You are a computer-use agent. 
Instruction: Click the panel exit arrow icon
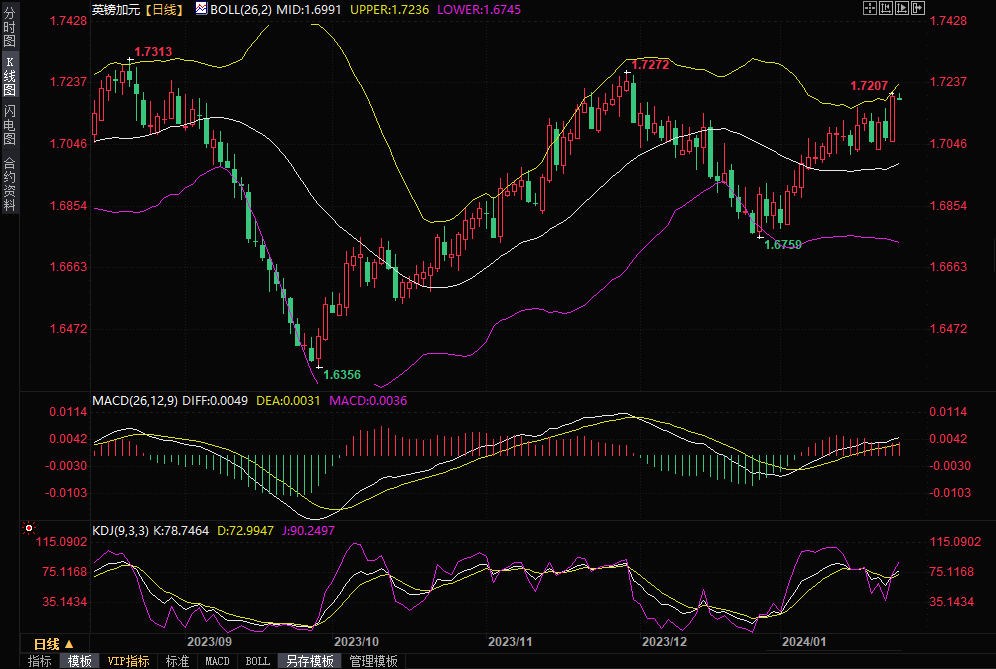[x=917, y=8]
